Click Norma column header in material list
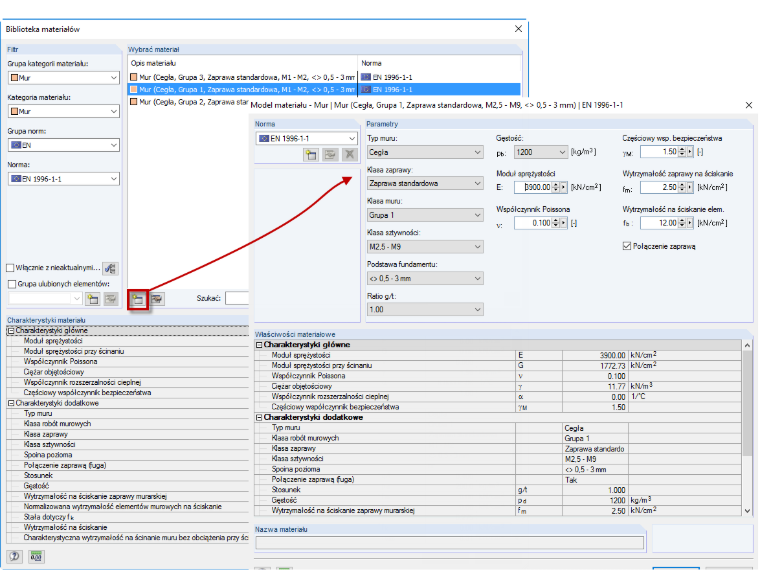This screenshot has width=760, height=588. pos(439,64)
